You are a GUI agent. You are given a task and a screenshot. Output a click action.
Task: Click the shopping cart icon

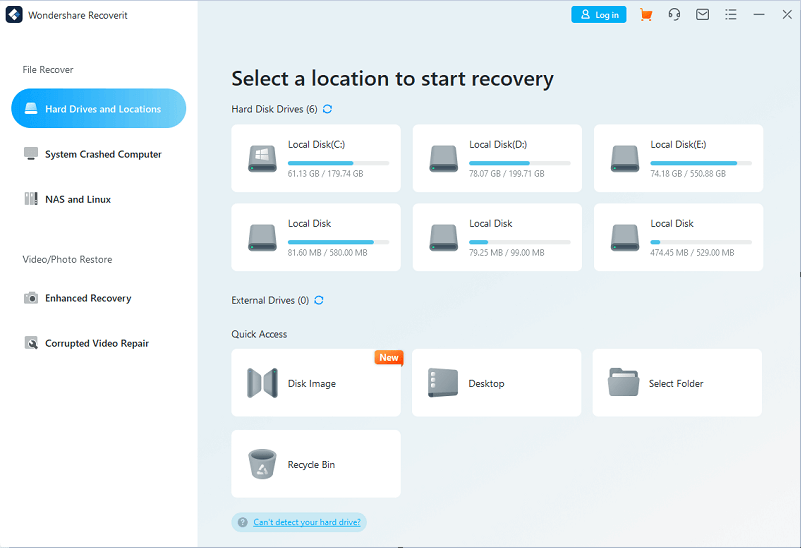(646, 15)
